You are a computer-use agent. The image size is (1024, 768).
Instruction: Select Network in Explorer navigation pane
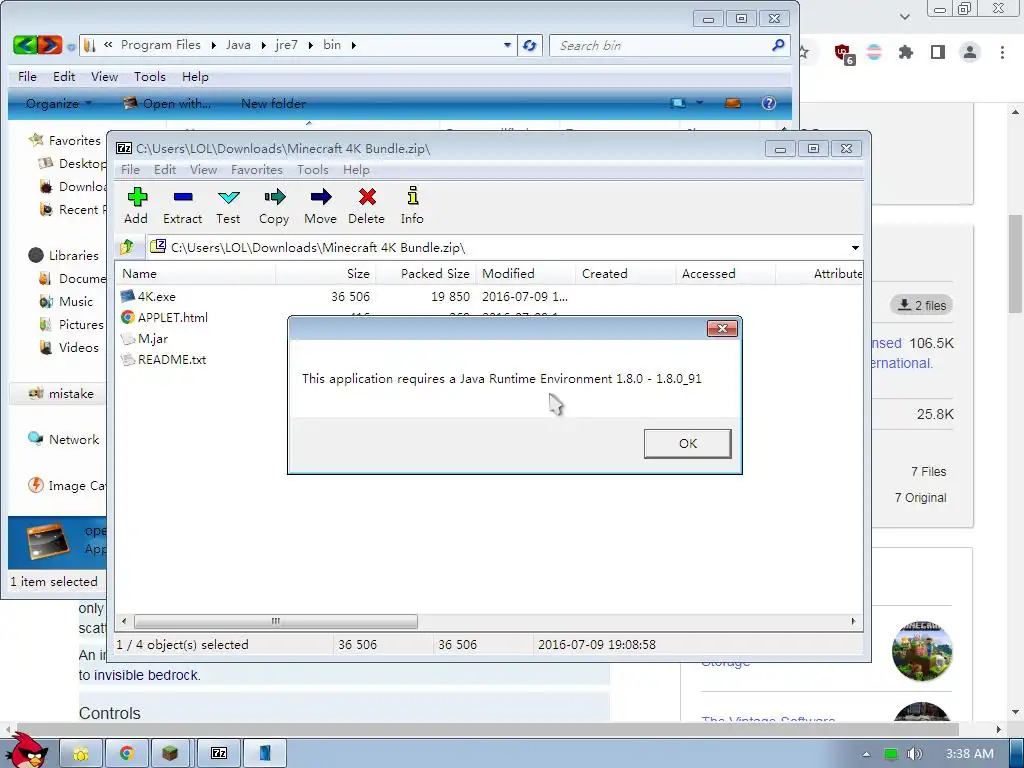coord(64,440)
